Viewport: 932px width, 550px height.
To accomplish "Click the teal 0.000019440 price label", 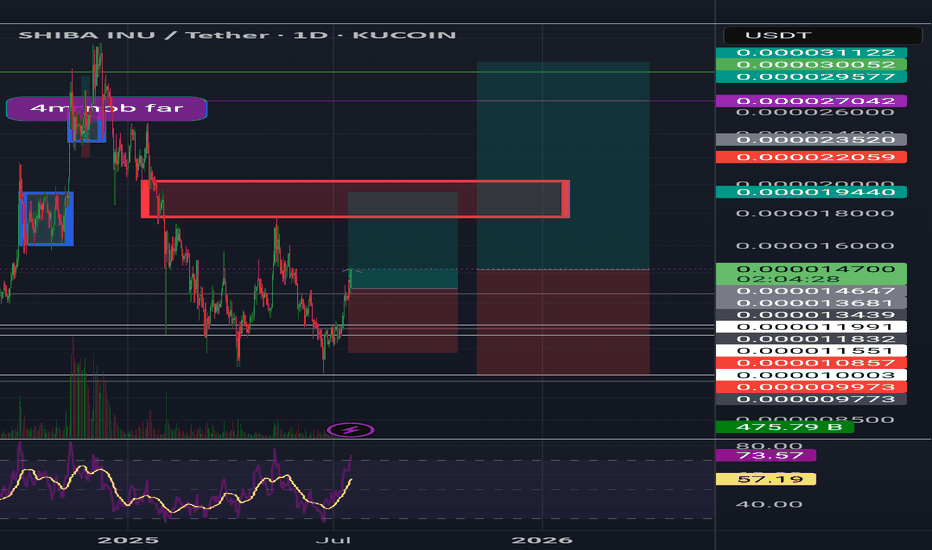I will pyautogui.click(x=811, y=191).
